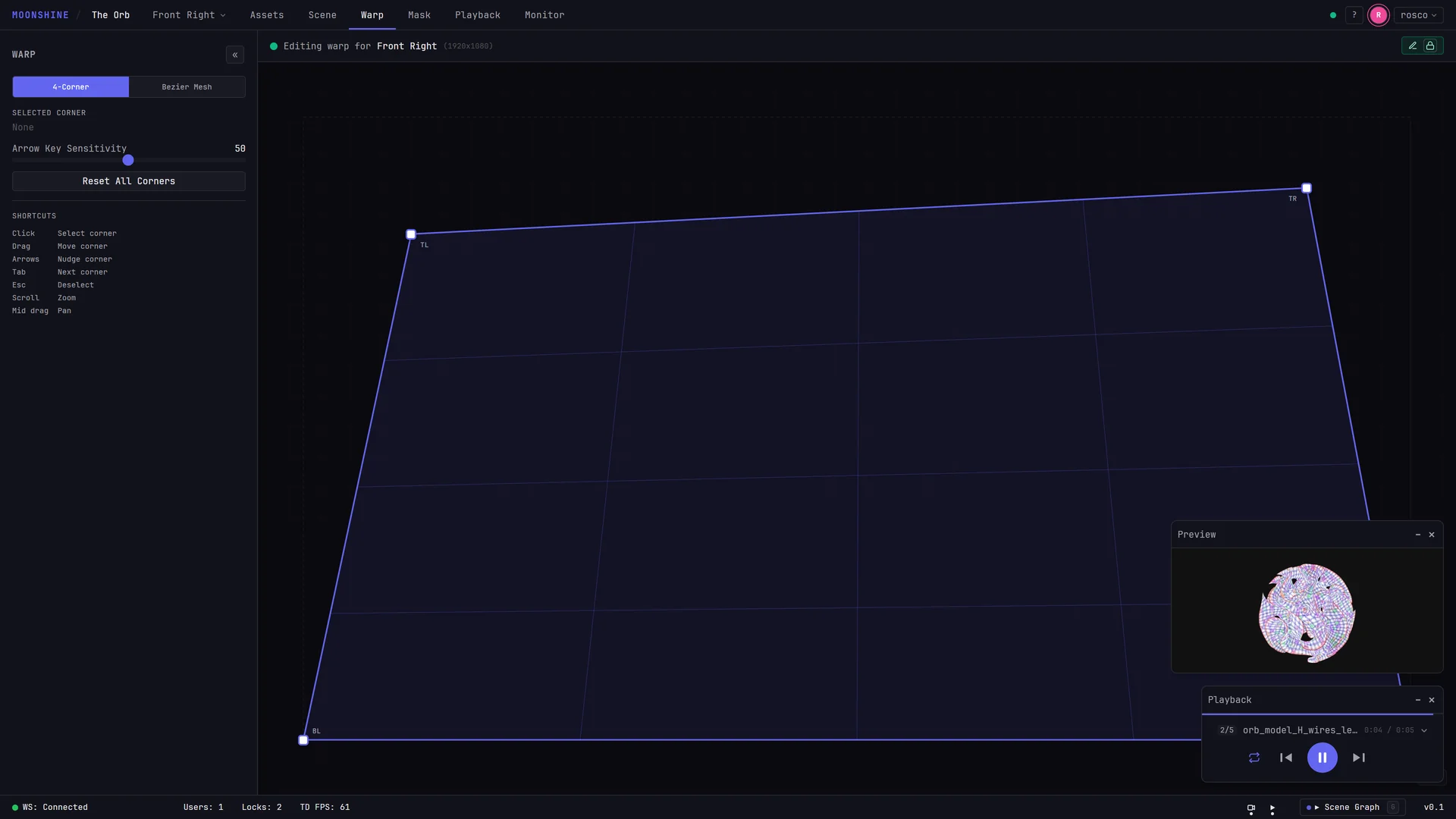Viewport: 1456px width, 819px height.
Task: Select the TR corner handle
Action: [1307, 188]
